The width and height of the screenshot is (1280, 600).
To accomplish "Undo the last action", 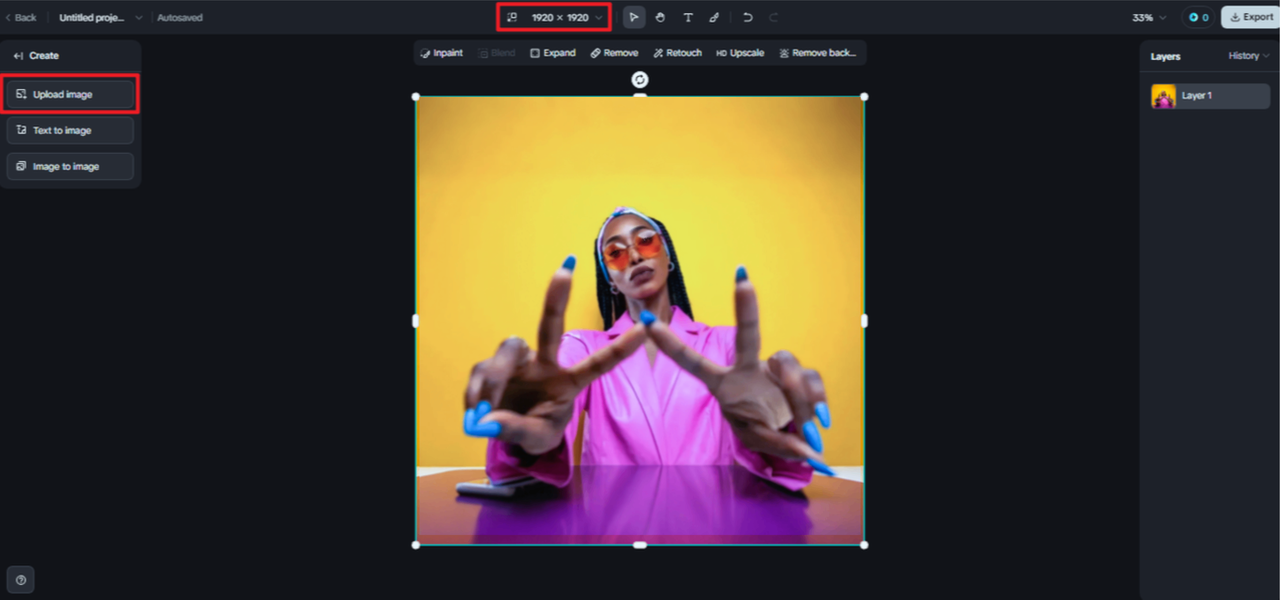I will pyautogui.click(x=747, y=18).
